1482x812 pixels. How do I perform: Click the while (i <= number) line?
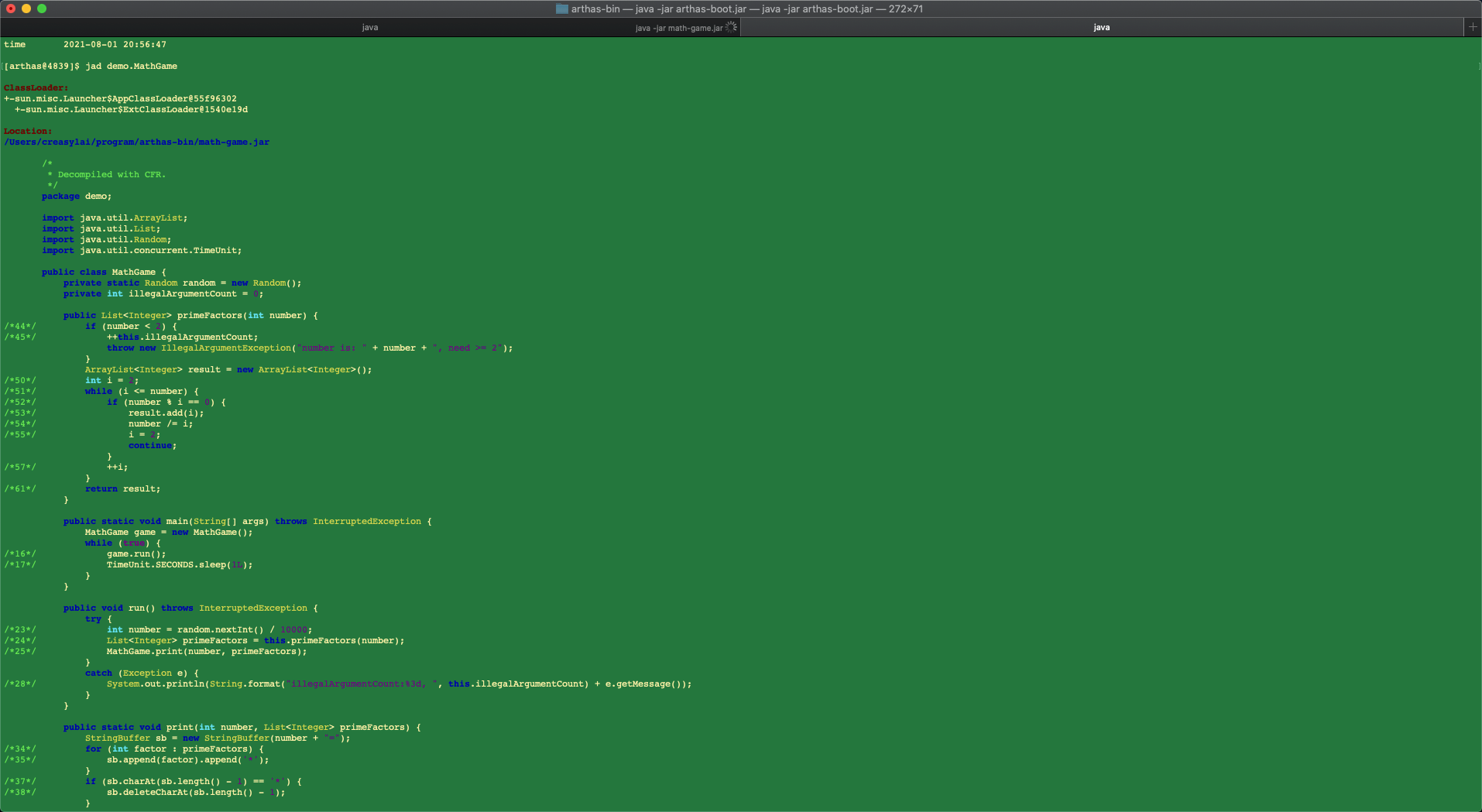[x=142, y=392]
